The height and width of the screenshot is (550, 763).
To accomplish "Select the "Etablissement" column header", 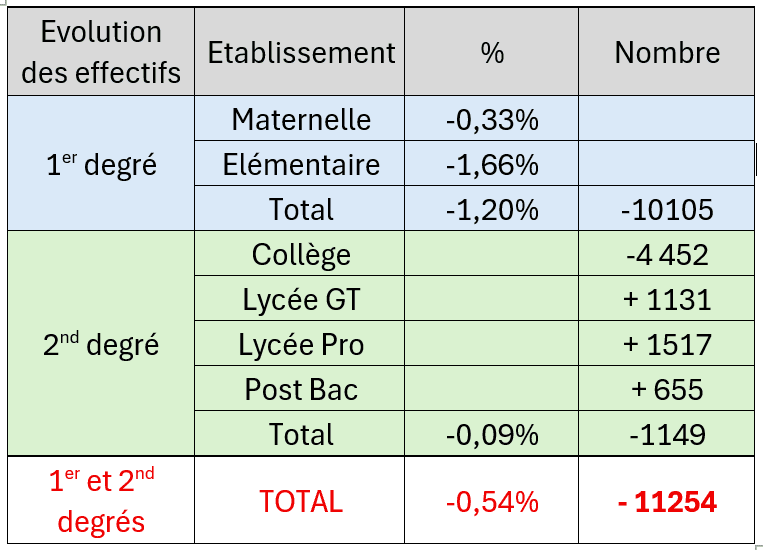I will coord(301,52).
